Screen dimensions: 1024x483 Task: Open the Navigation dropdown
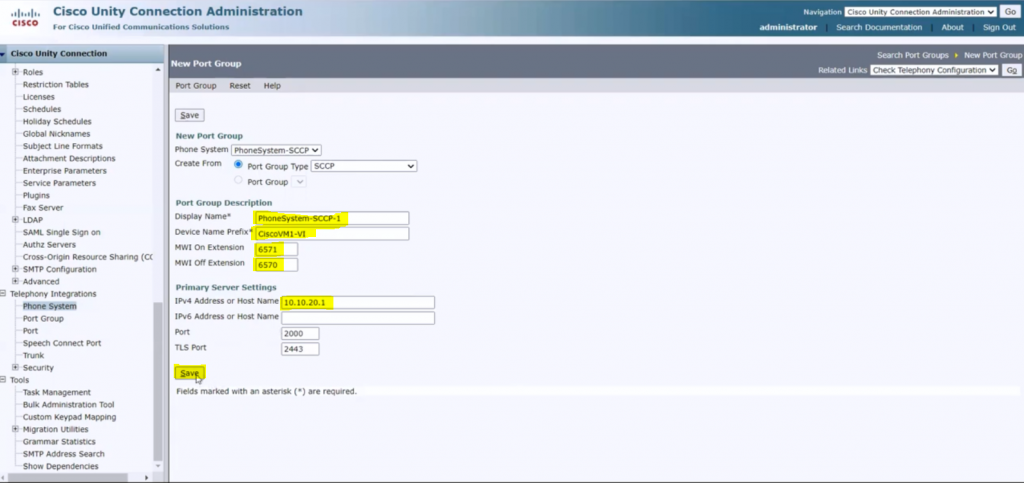coord(920,12)
